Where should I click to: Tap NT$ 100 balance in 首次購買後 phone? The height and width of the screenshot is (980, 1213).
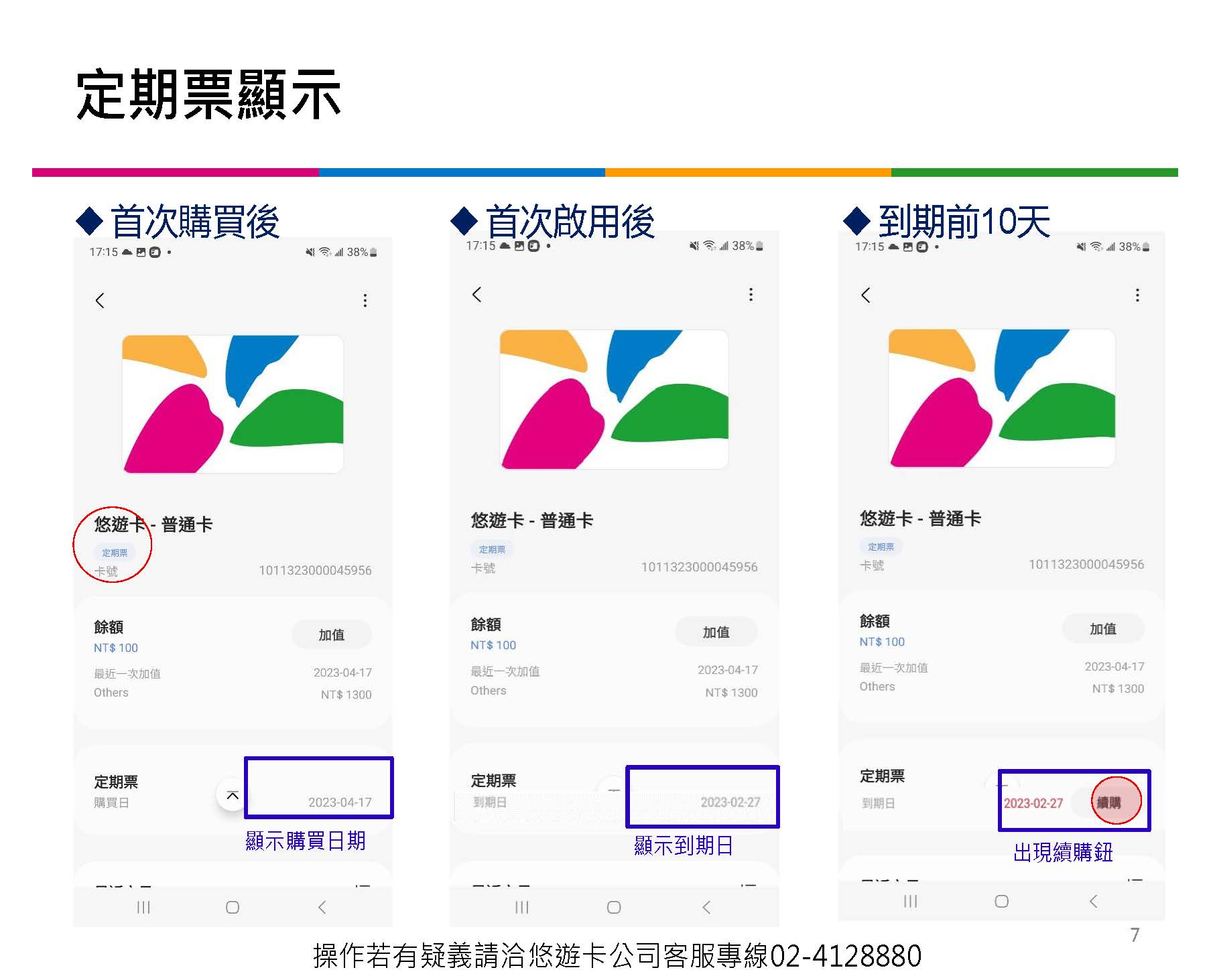116,648
